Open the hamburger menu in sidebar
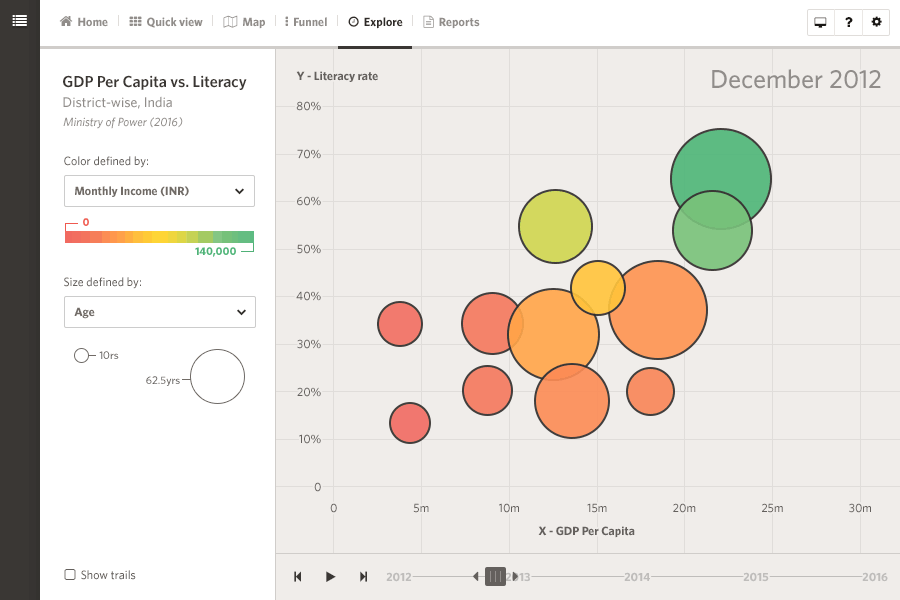900x600 pixels. pyautogui.click(x=19, y=21)
